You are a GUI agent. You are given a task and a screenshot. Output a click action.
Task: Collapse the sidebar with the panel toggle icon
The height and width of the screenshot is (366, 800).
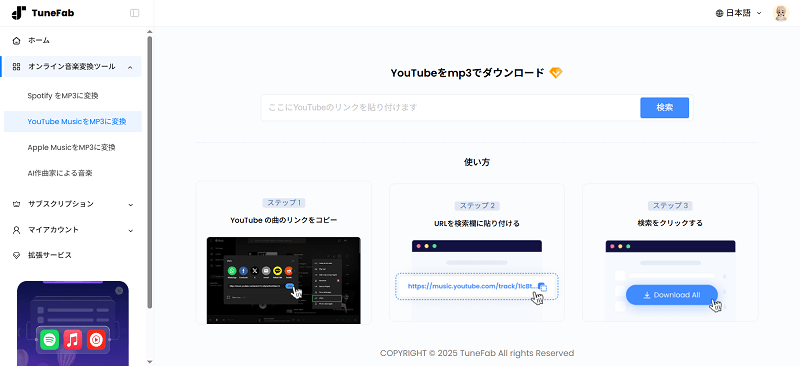pyautogui.click(x=135, y=13)
